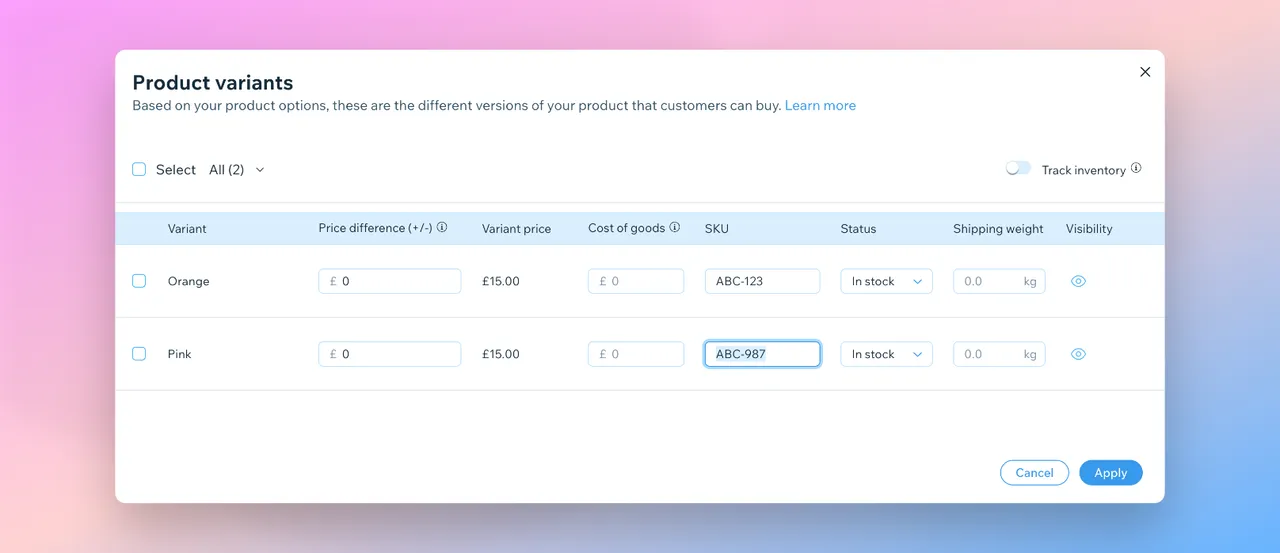The height and width of the screenshot is (553, 1280).
Task: Open the Learn more link
Action: point(820,105)
